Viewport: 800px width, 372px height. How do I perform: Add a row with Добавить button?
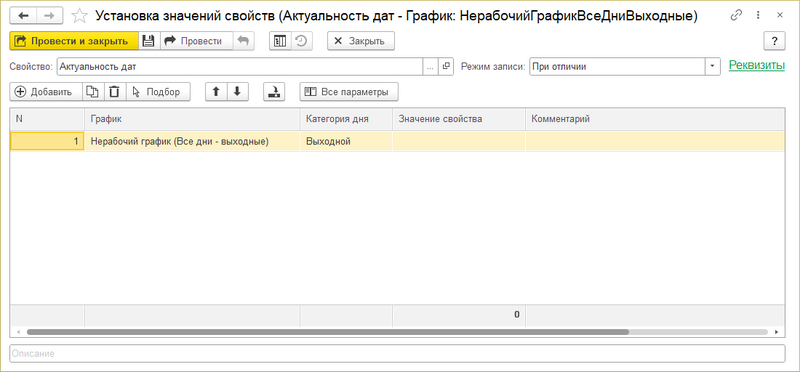point(46,92)
